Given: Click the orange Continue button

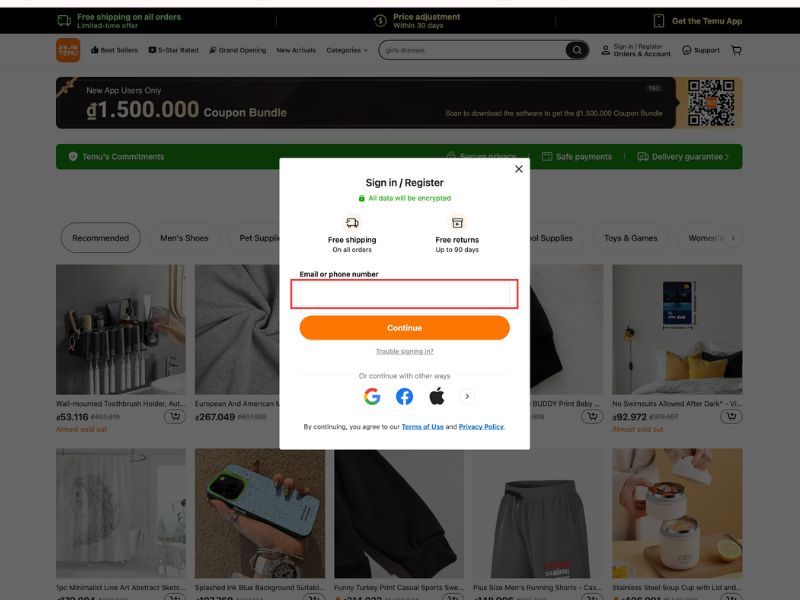Looking at the screenshot, I should tap(404, 328).
